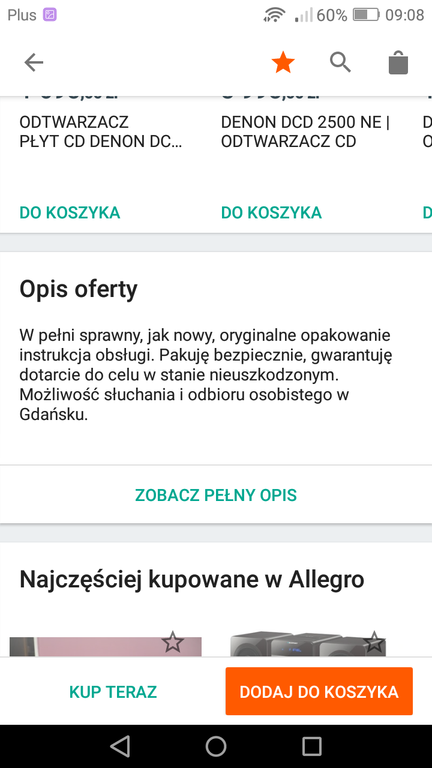Image resolution: width=432 pixels, height=768 pixels.
Task: Expand ZOBACZ PEŁNY OPIS
Action: 216,495
